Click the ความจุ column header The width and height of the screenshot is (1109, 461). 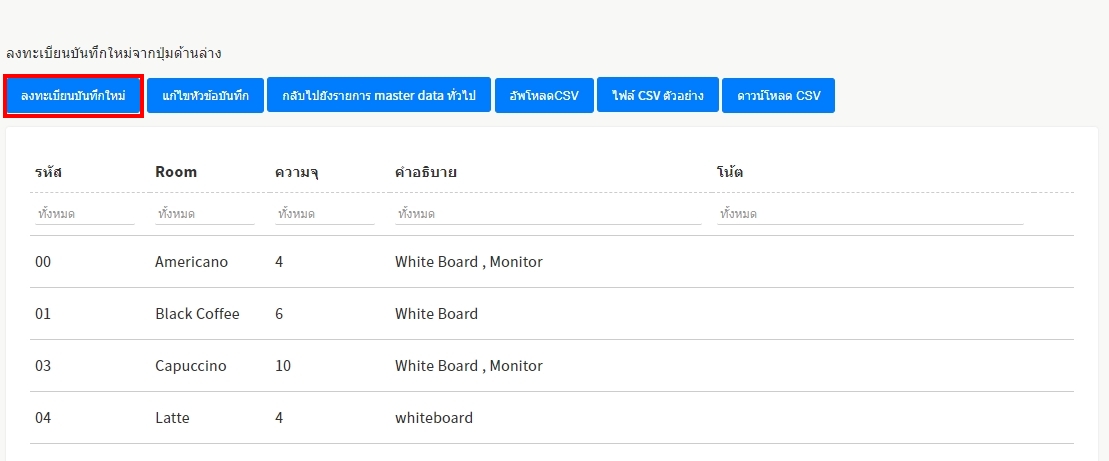(x=297, y=172)
